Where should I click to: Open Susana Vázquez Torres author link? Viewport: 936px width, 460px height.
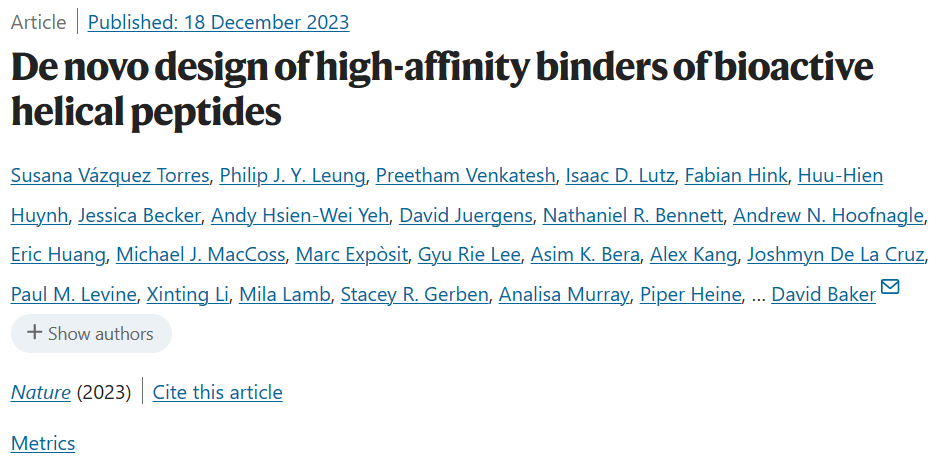(110, 176)
